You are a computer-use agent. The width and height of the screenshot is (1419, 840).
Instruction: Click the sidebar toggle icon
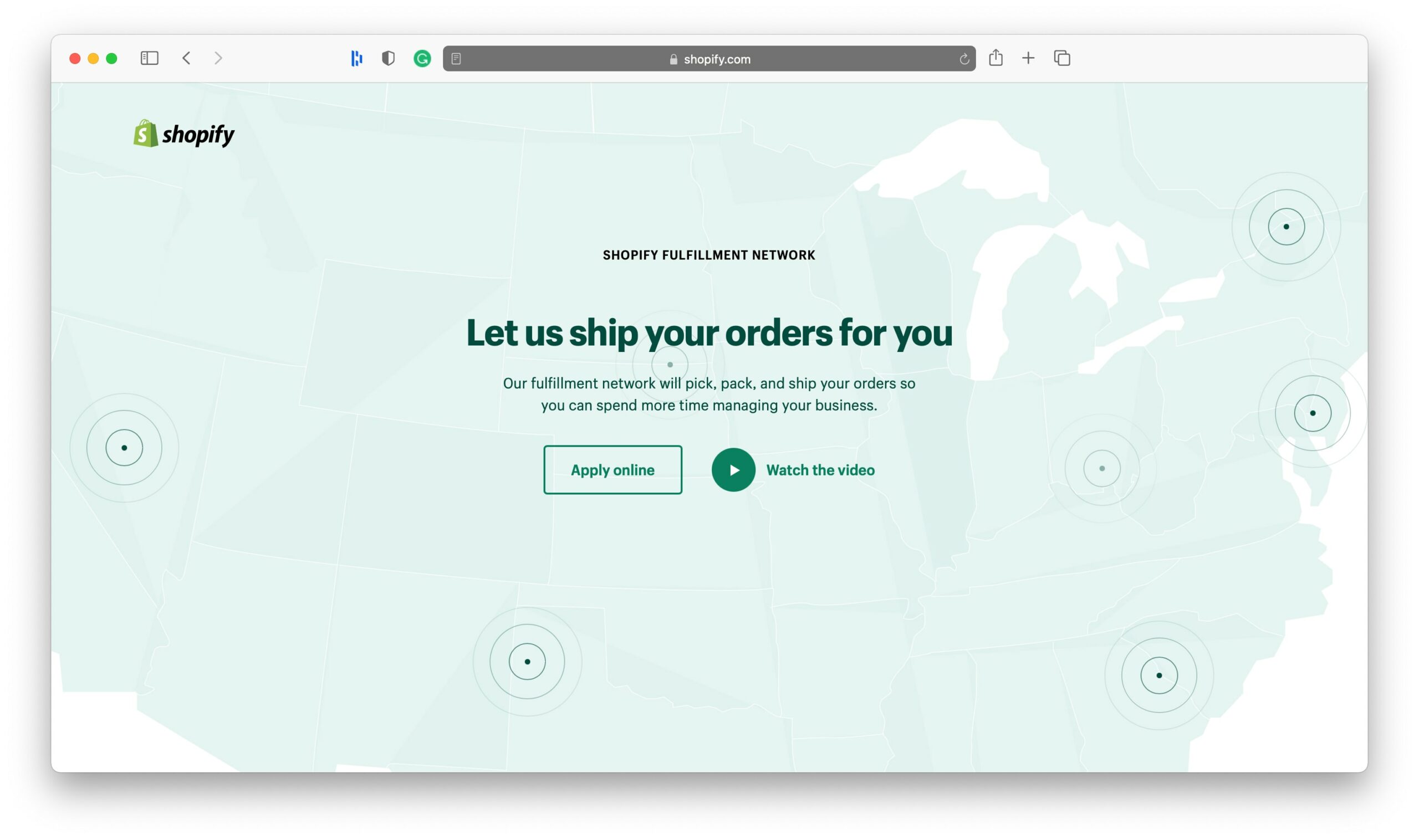click(x=150, y=57)
